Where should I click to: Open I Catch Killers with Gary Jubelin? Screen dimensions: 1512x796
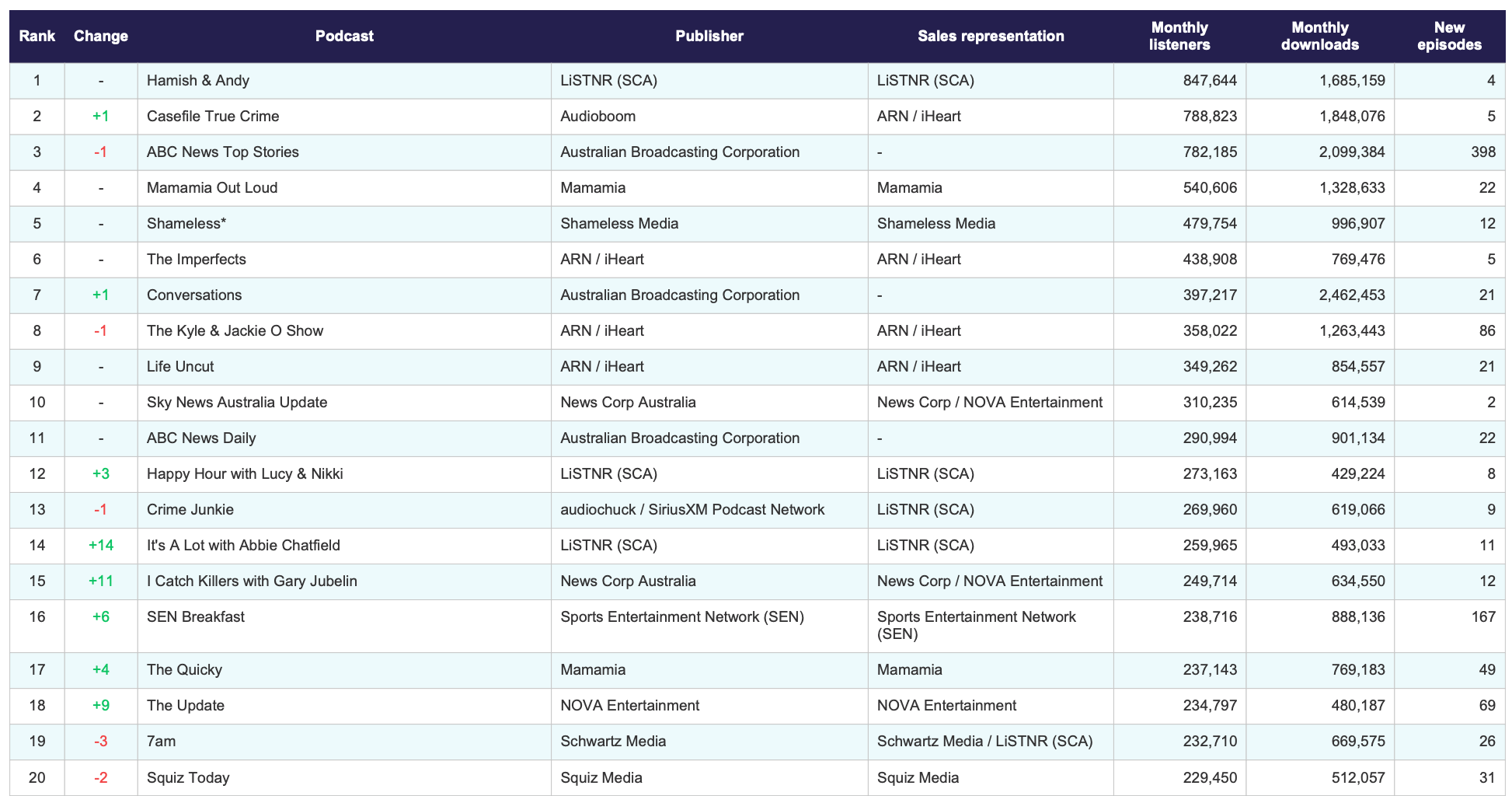pyautogui.click(x=252, y=581)
